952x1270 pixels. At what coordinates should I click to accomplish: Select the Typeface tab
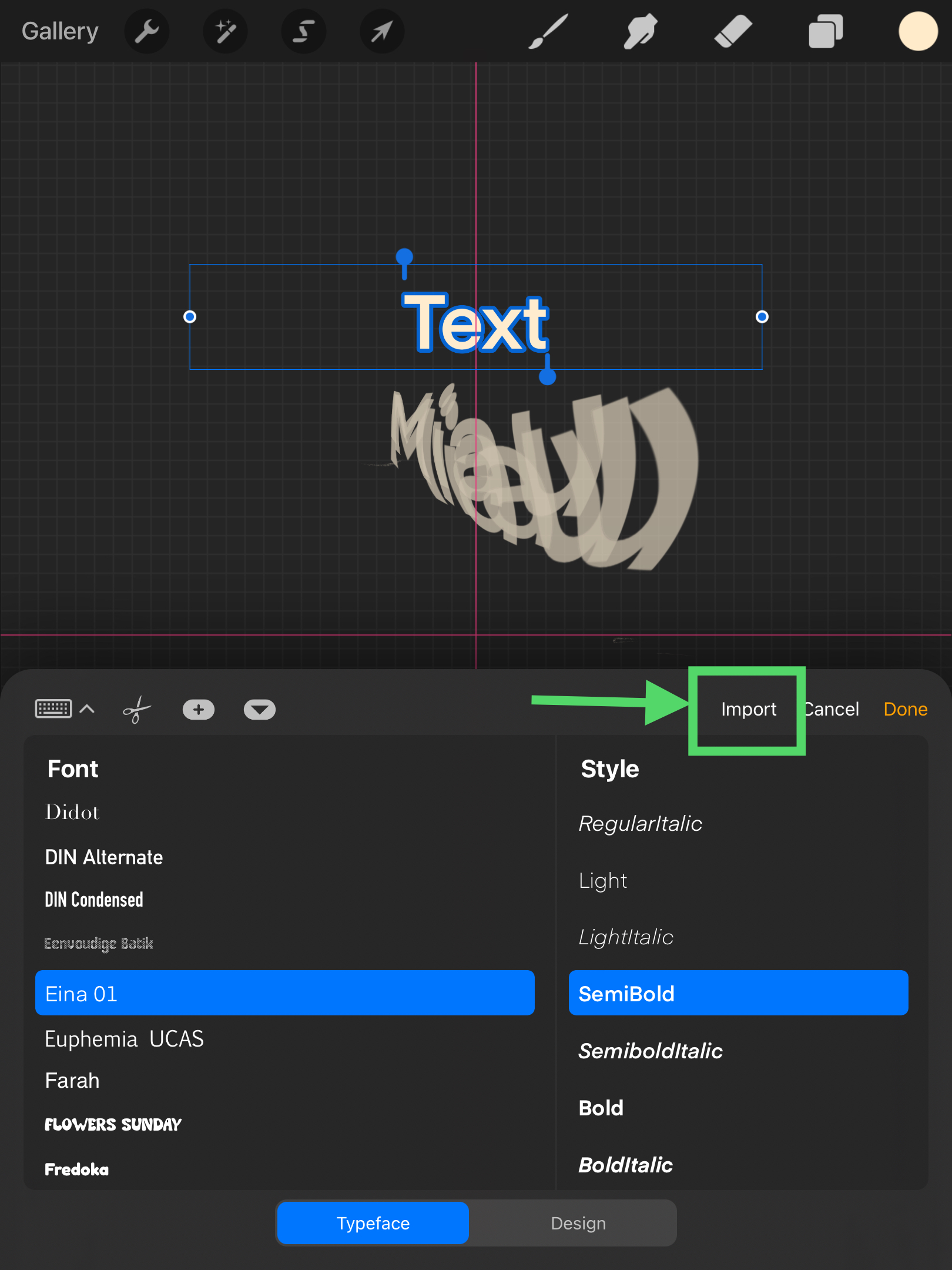373,1224
